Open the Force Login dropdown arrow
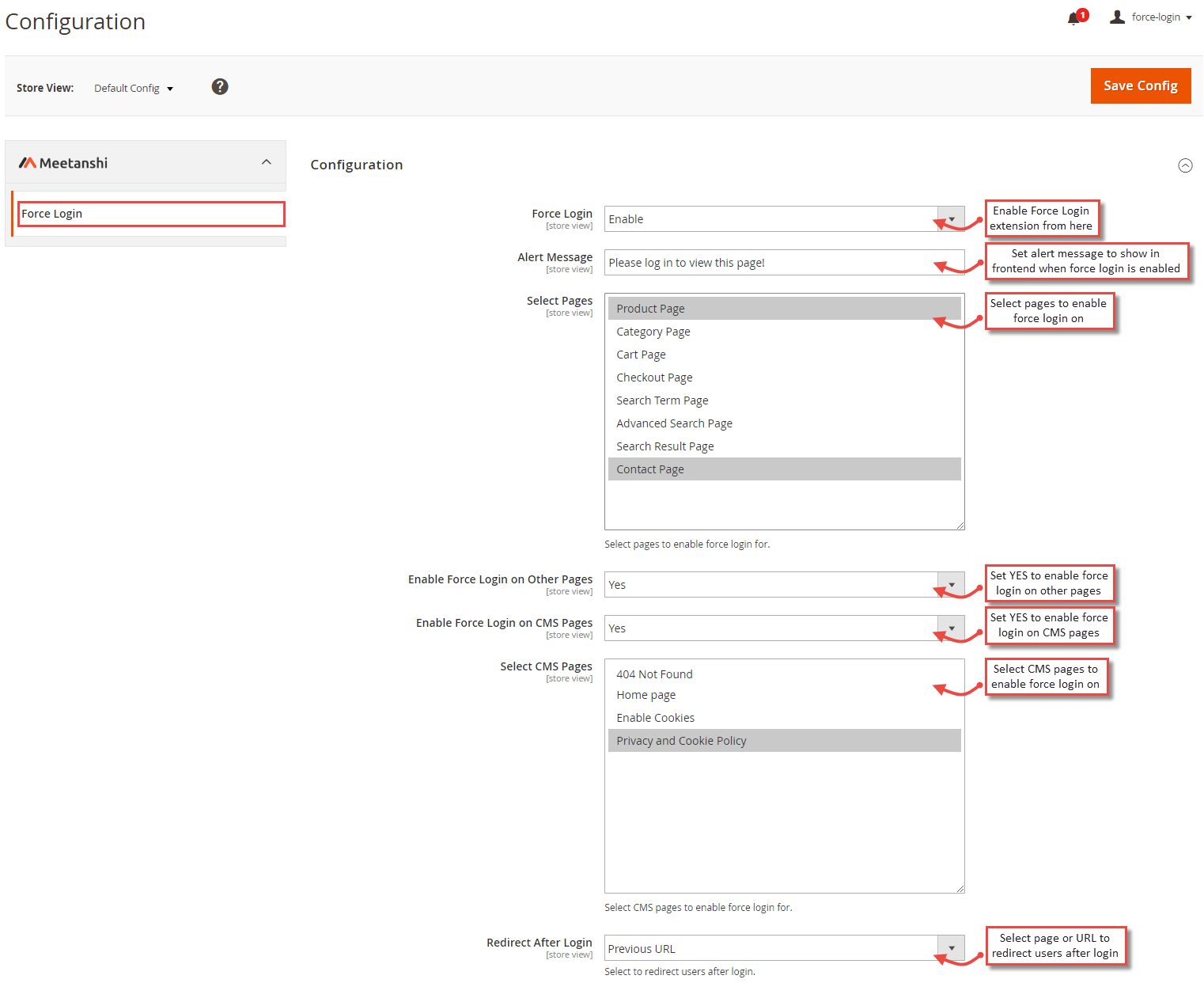This screenshot has height=983, width=1204. coord(951,219)
